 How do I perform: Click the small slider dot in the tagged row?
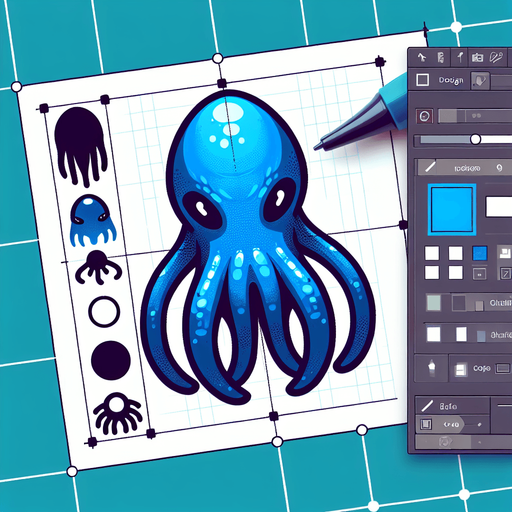479,425
